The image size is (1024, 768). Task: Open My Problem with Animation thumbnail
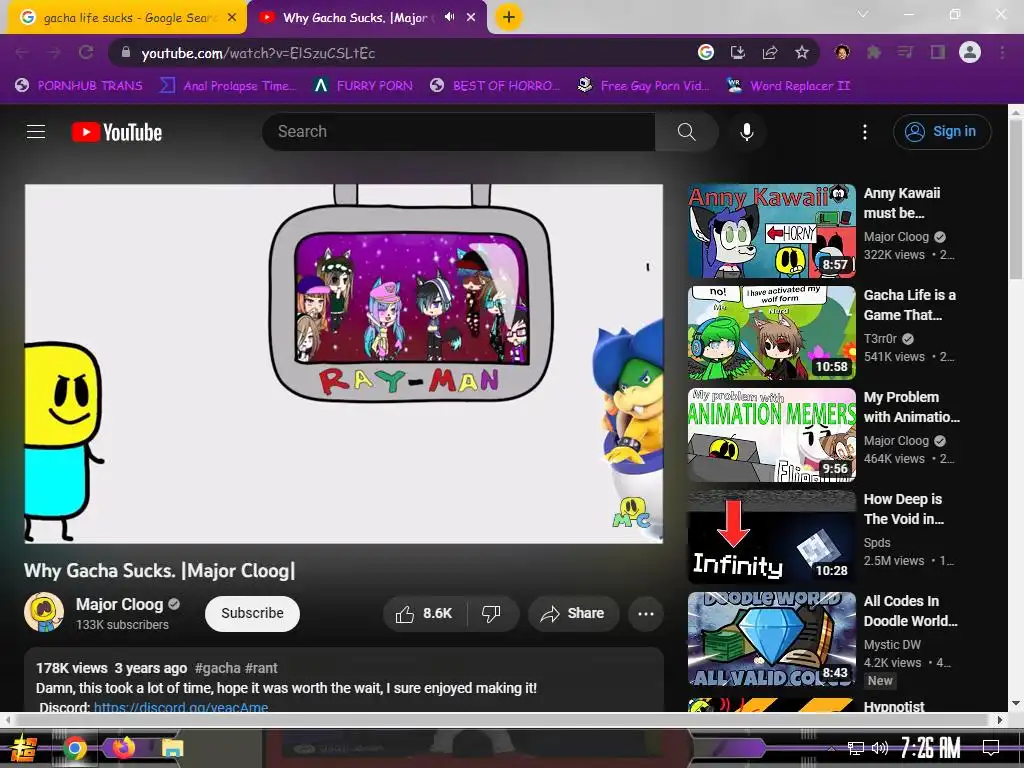(x=771, y=435)
